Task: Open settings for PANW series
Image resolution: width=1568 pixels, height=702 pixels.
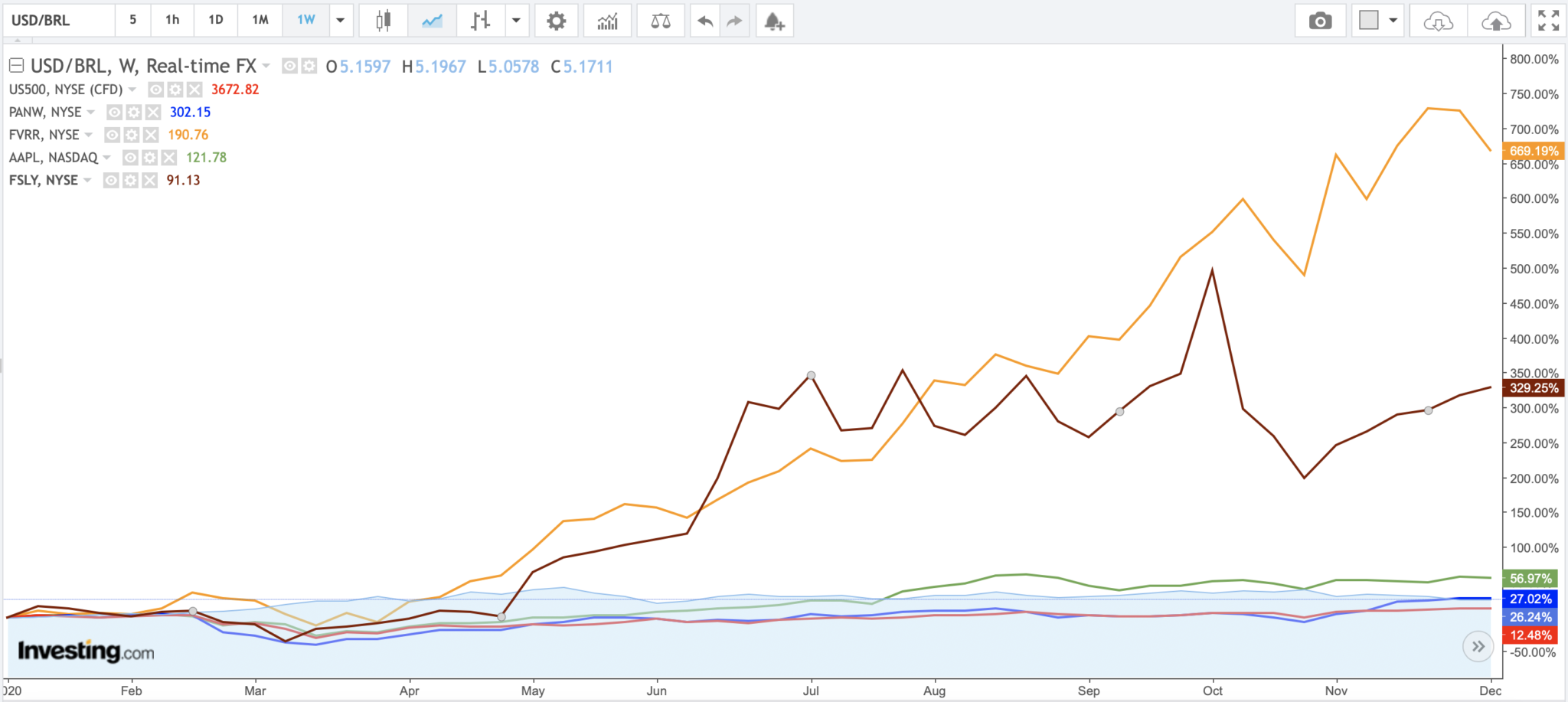Action: 134,113
